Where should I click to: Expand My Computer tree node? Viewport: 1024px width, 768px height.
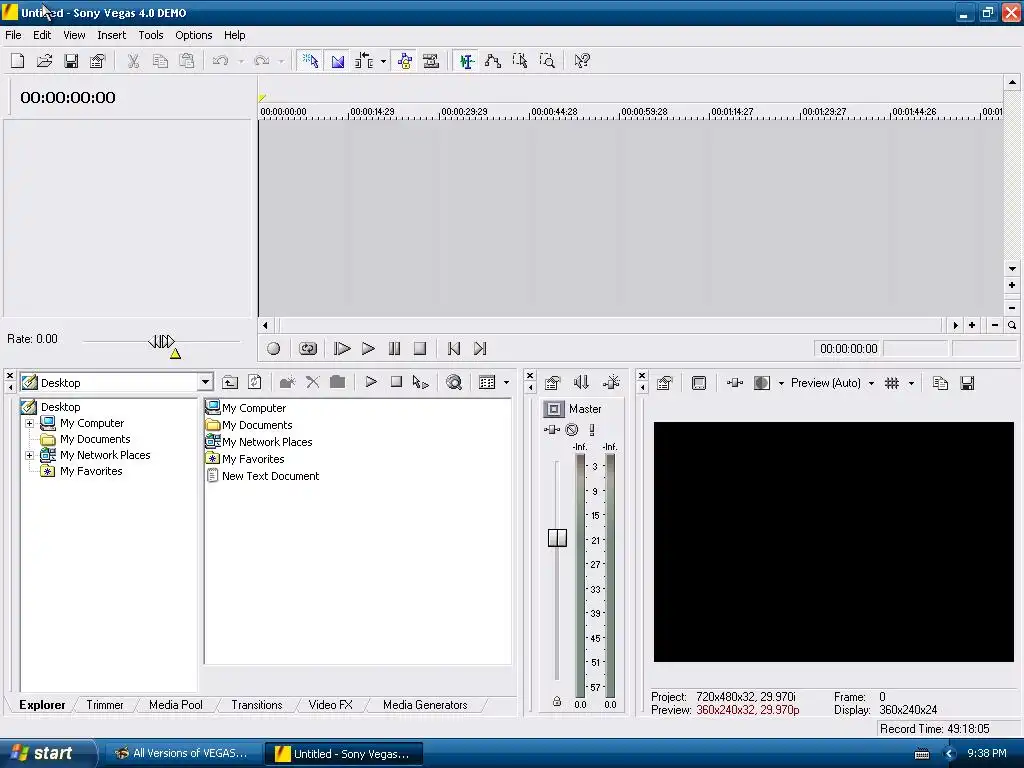click(x=29, y=423)
